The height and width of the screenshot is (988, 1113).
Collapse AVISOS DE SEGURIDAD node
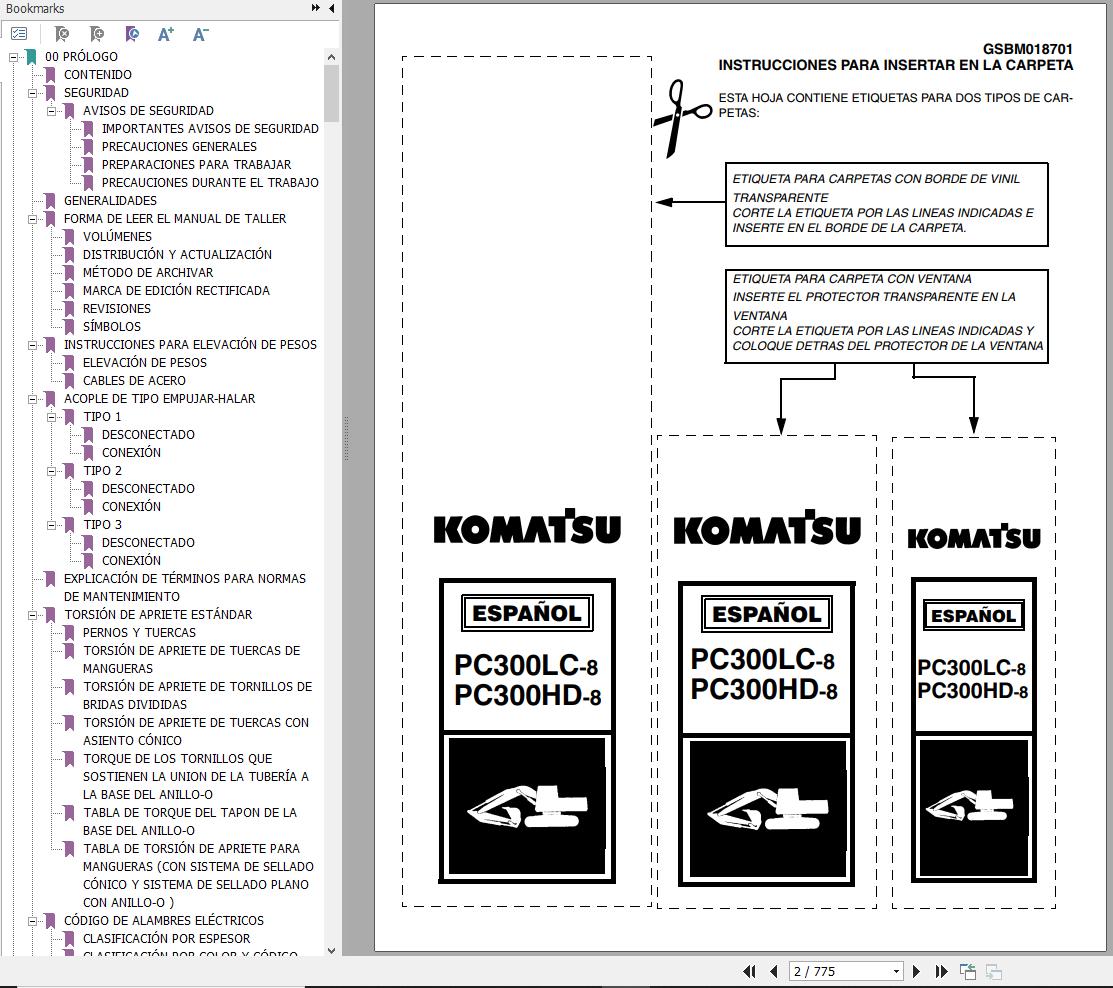(x=51, y=111)
